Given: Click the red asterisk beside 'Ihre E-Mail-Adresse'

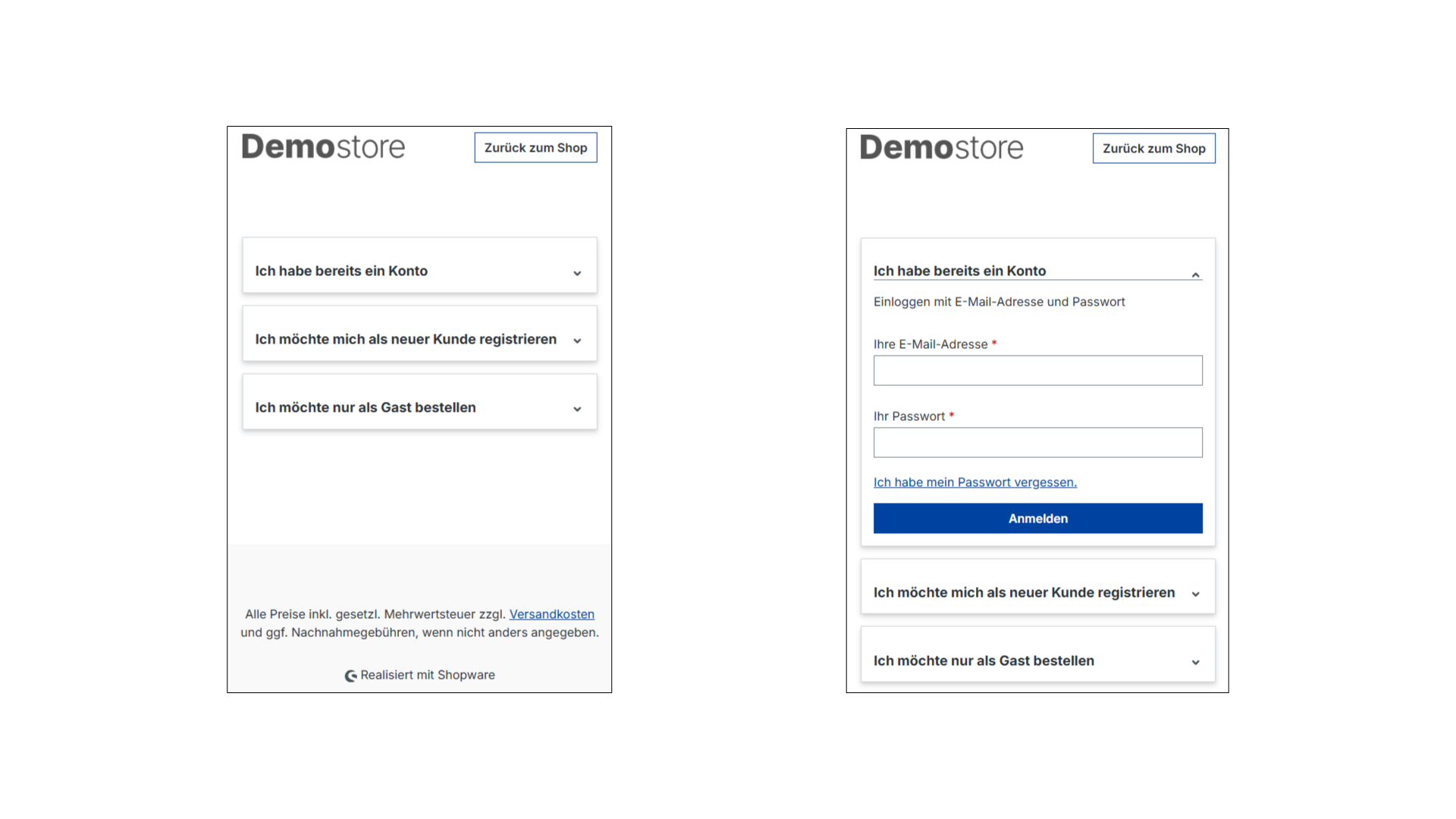Looking at the screenshot, I should (994, 344).
